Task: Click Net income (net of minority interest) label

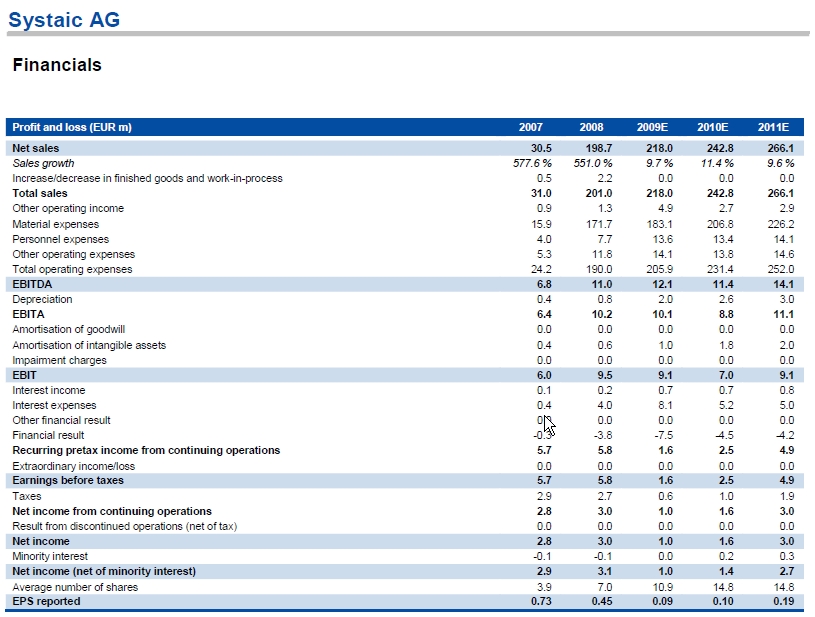Action: coord(104,571)
